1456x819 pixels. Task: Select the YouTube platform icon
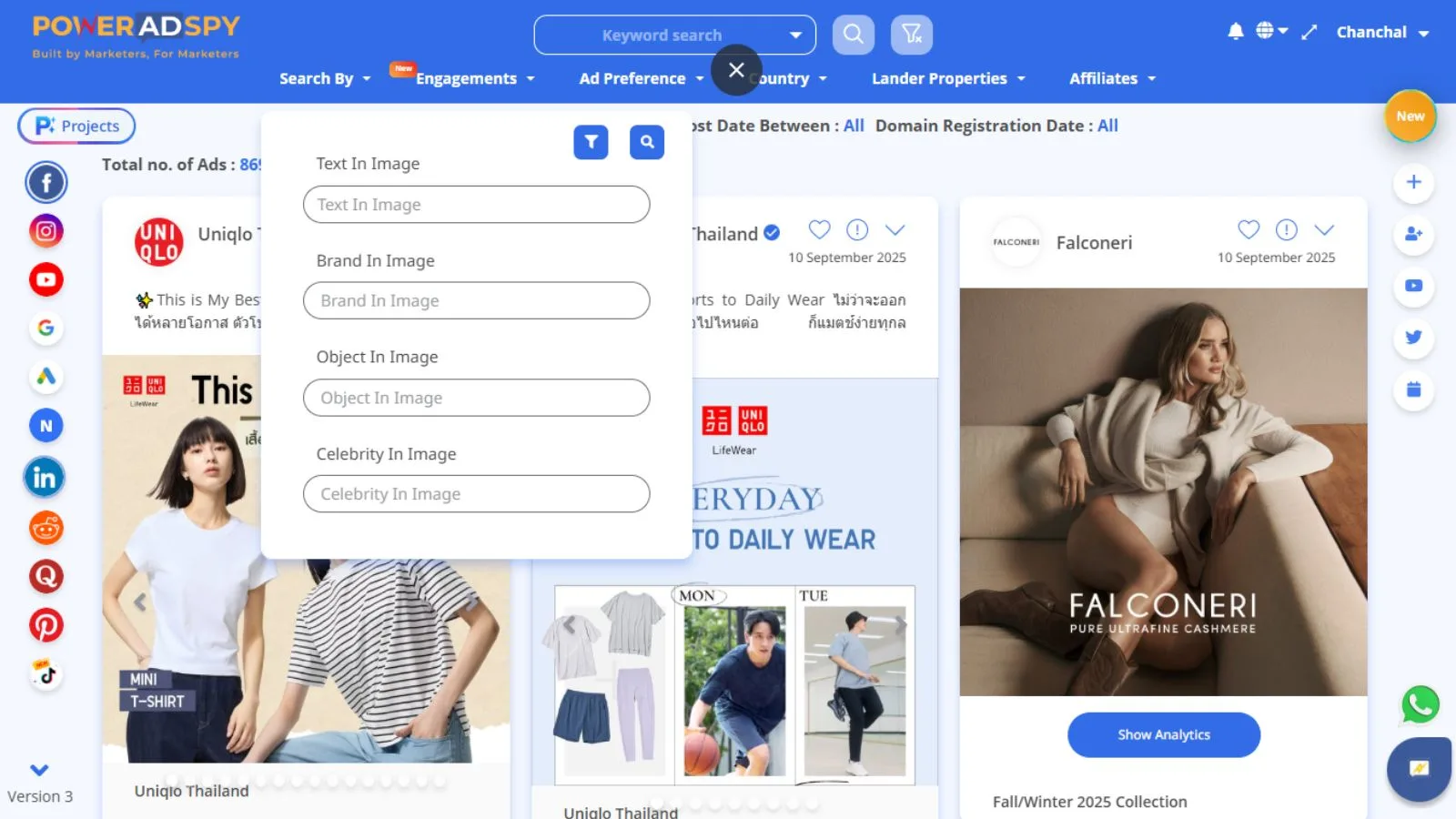tap(46, 279)
